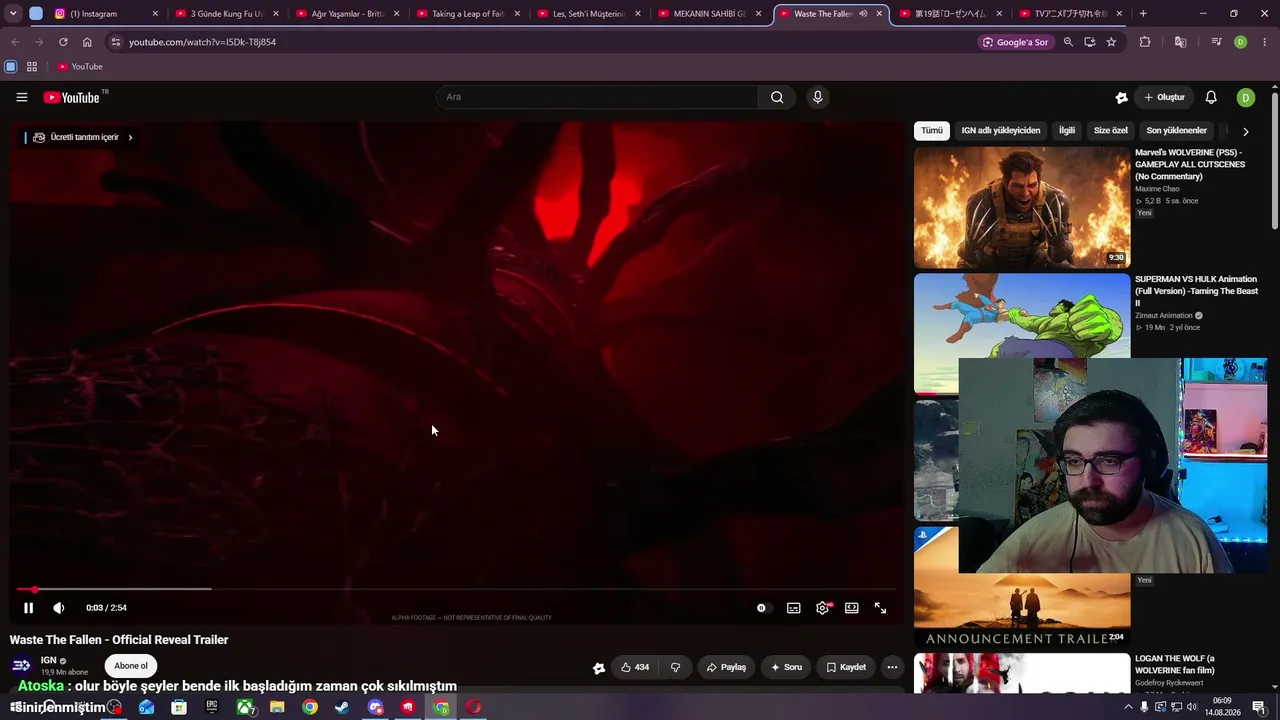Open File Explorer from the taskbar
The width and height of the screenshot is (1280, 720).
click(277, 707)
